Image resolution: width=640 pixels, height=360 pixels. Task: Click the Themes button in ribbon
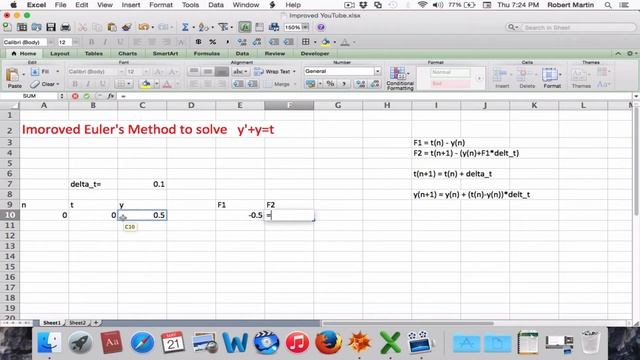581,78
